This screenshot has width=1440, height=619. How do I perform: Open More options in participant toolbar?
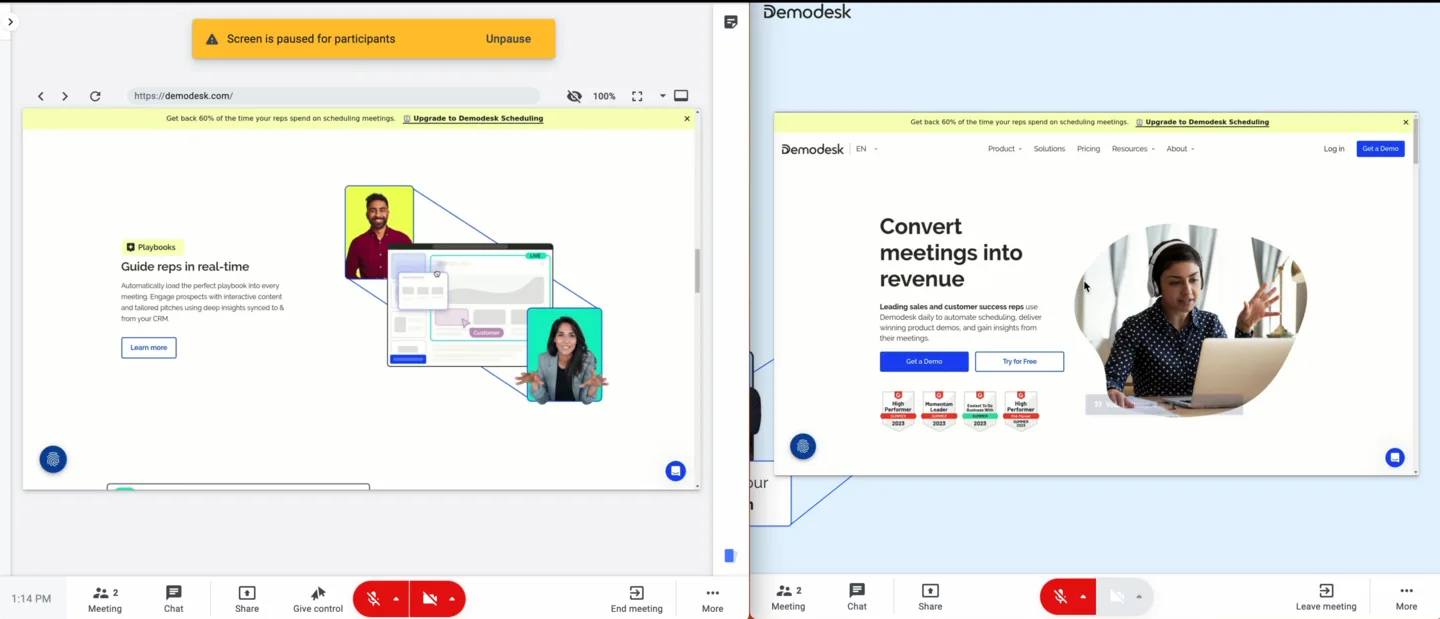click(1406, 598)
